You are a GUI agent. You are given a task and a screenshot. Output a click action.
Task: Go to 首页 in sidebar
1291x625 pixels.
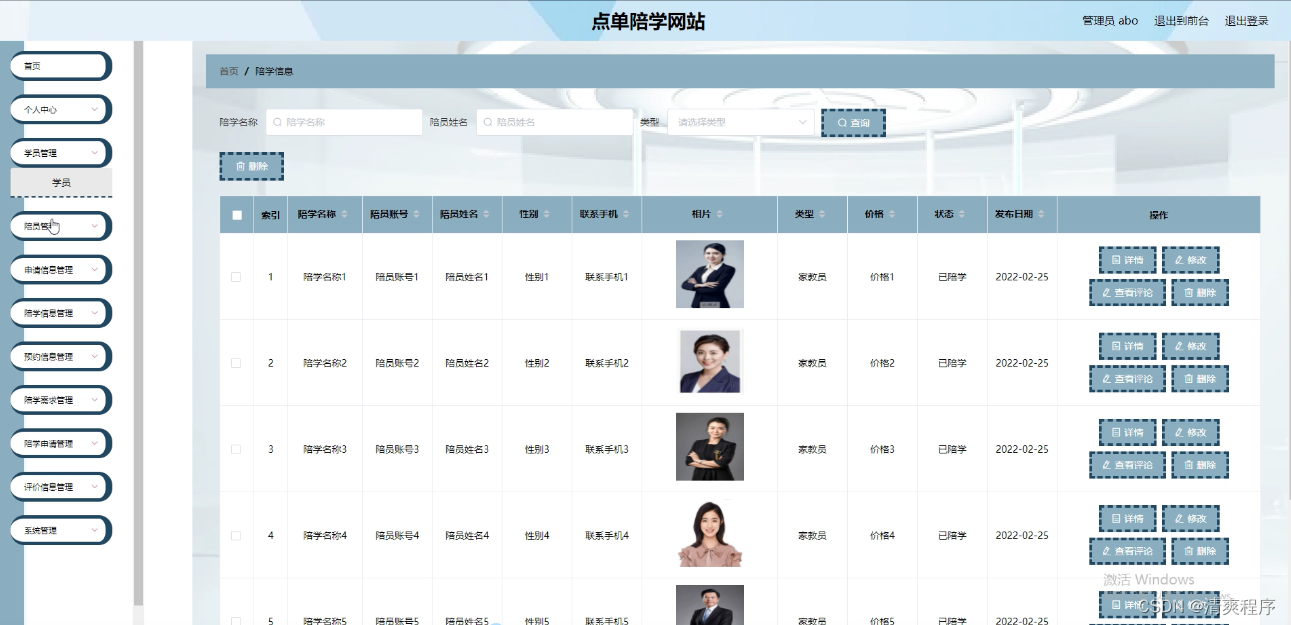pyautogui.click(x=61, y=66)
